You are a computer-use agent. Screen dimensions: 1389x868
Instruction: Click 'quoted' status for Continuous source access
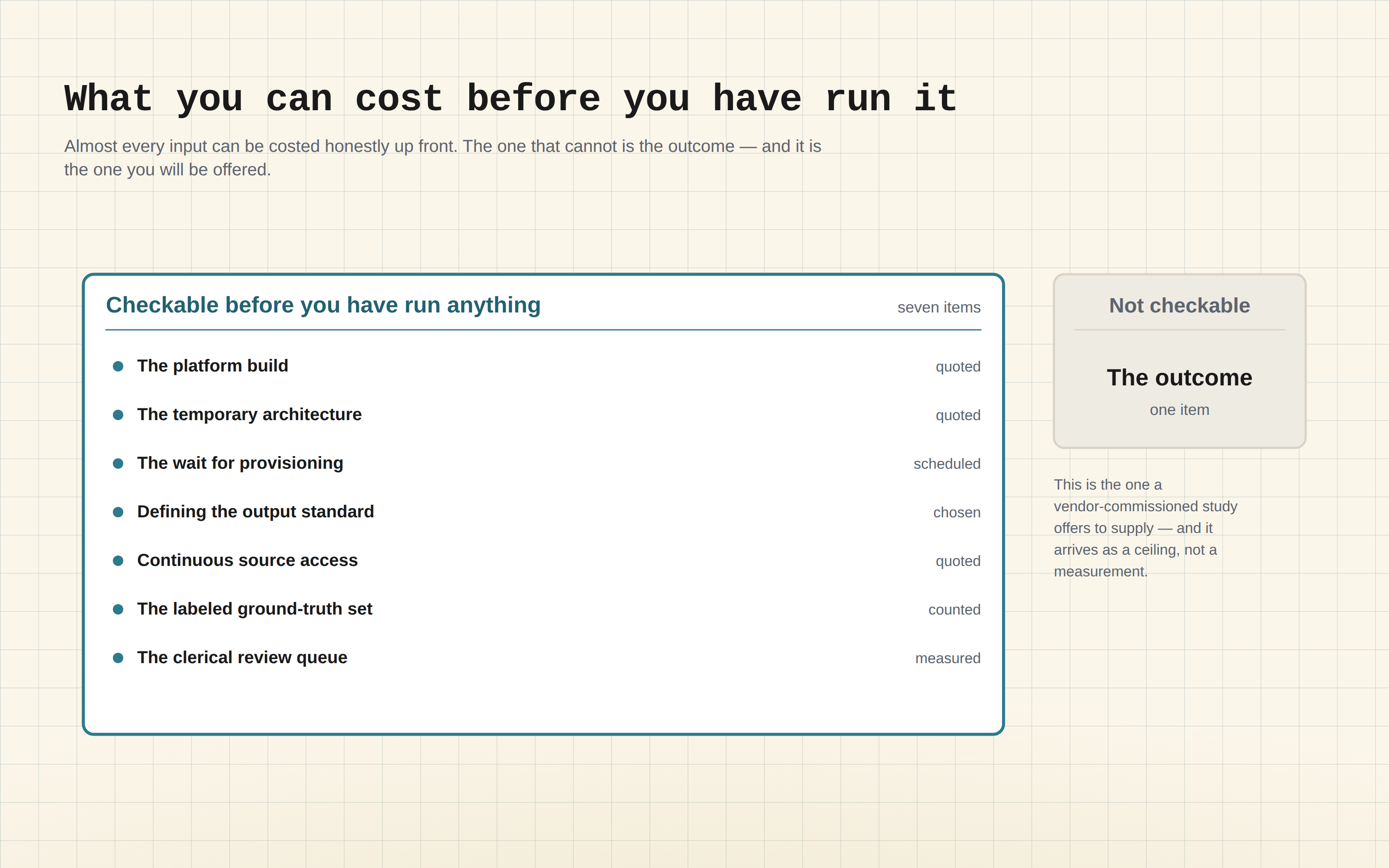958,562
